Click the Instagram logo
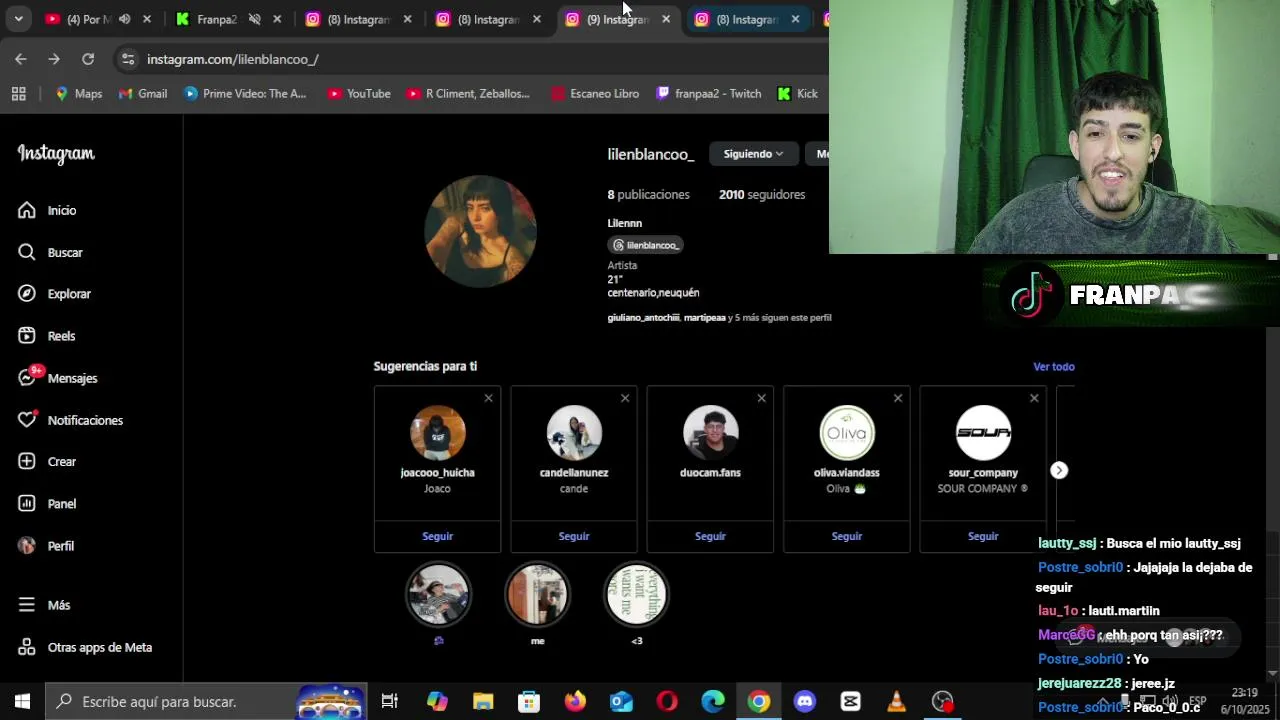The height and width of the screenshot is (720, 1280). [56, 154]
